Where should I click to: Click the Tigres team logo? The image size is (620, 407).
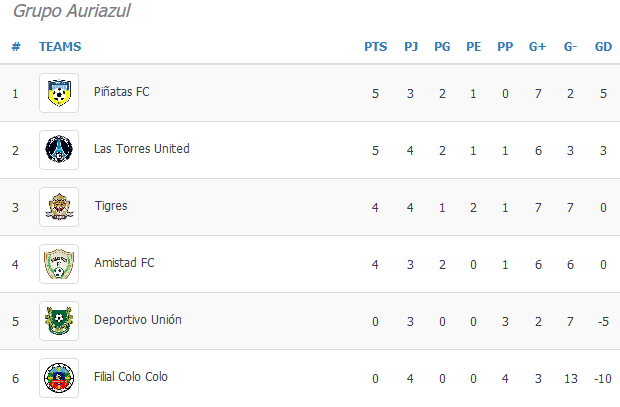[x=58, y=207]
